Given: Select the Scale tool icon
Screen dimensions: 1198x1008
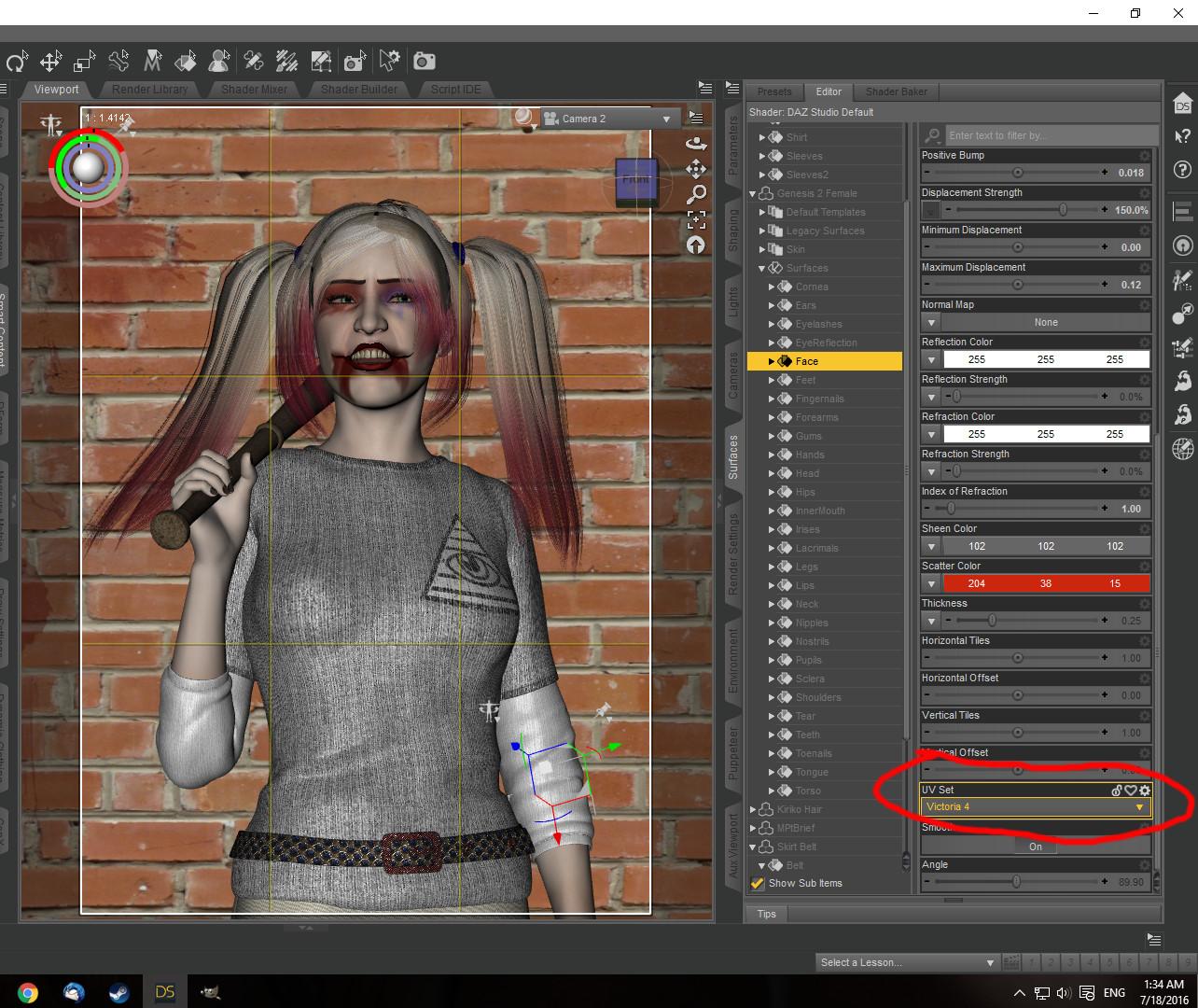Looking at the screenshot, I should (x=85, y=62).
